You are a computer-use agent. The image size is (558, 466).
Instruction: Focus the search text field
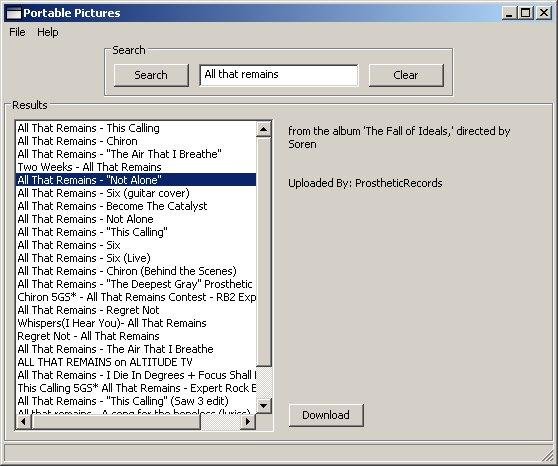(279, 75)
